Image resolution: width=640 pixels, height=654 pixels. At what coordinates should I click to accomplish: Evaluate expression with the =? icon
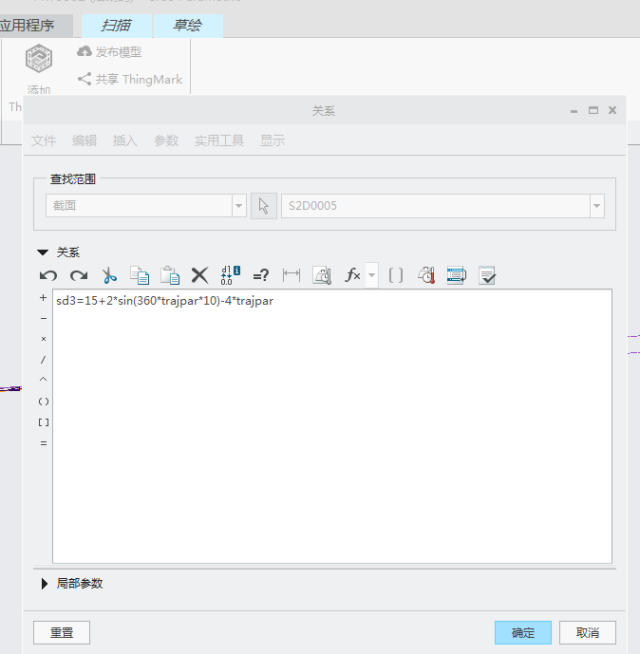coord(261,276)
